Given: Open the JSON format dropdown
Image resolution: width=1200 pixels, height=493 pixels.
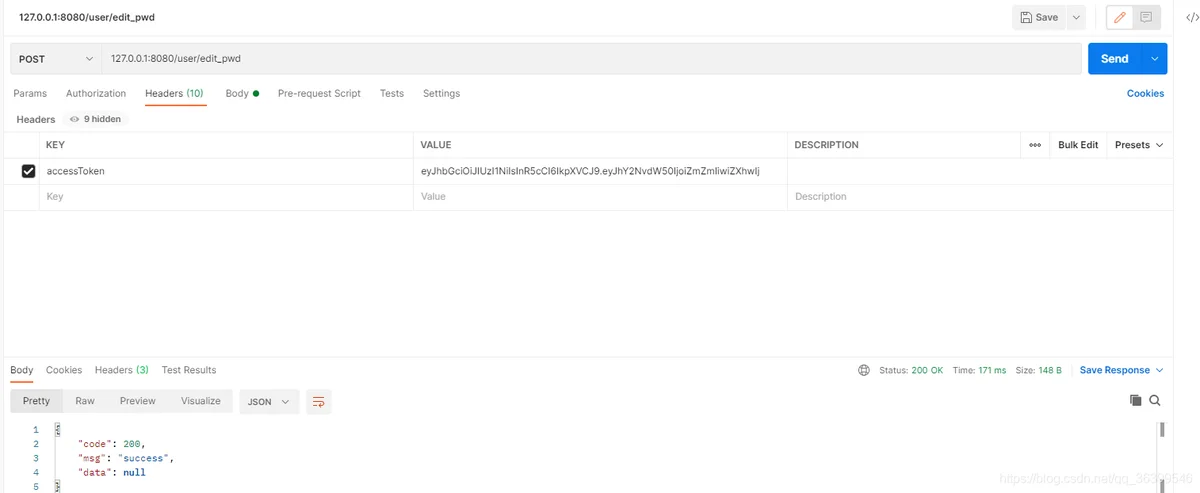Looking at the screenshot, I should click(x=269, y=401).
